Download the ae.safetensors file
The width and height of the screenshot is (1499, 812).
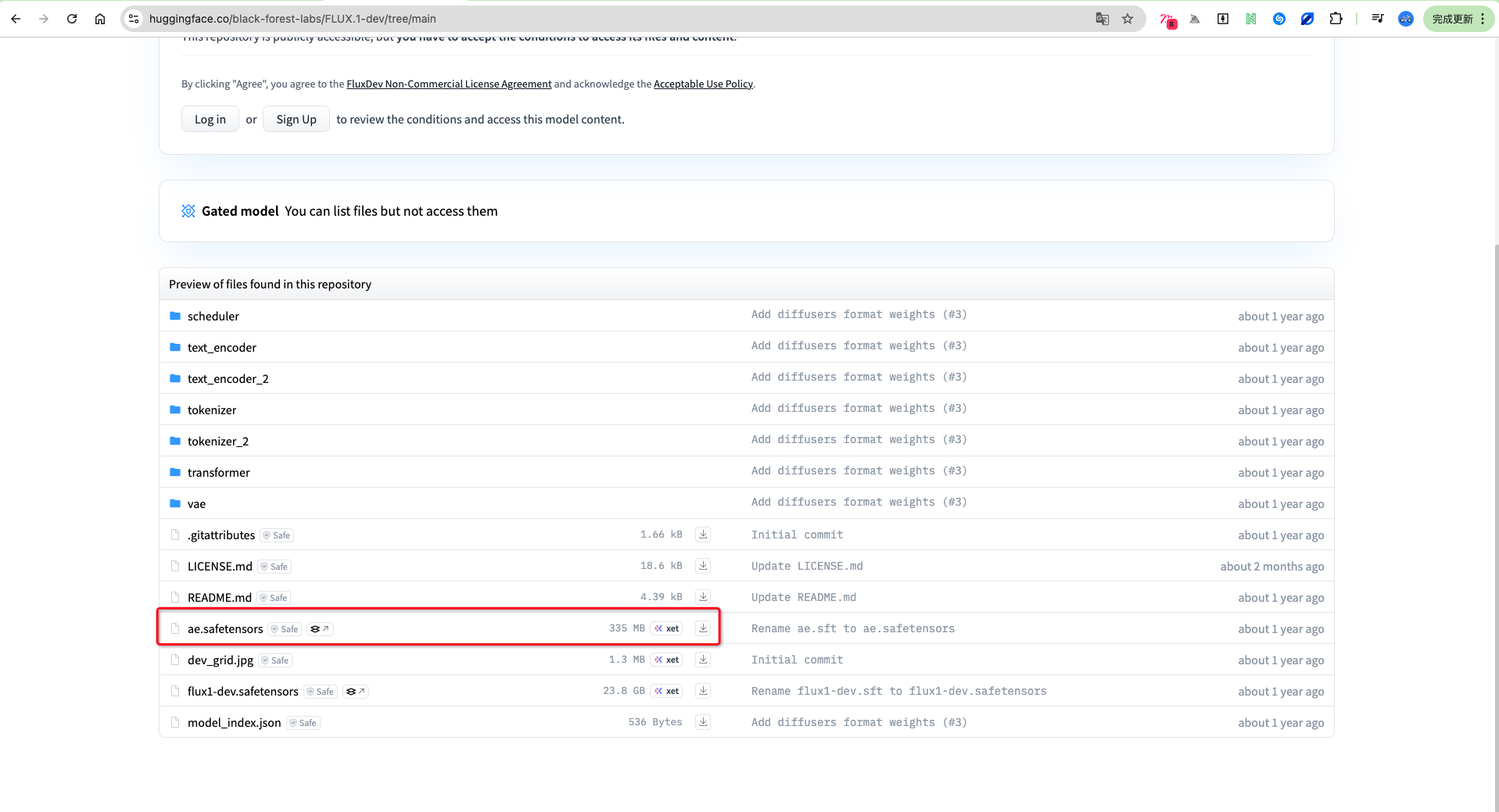point(703,628)
